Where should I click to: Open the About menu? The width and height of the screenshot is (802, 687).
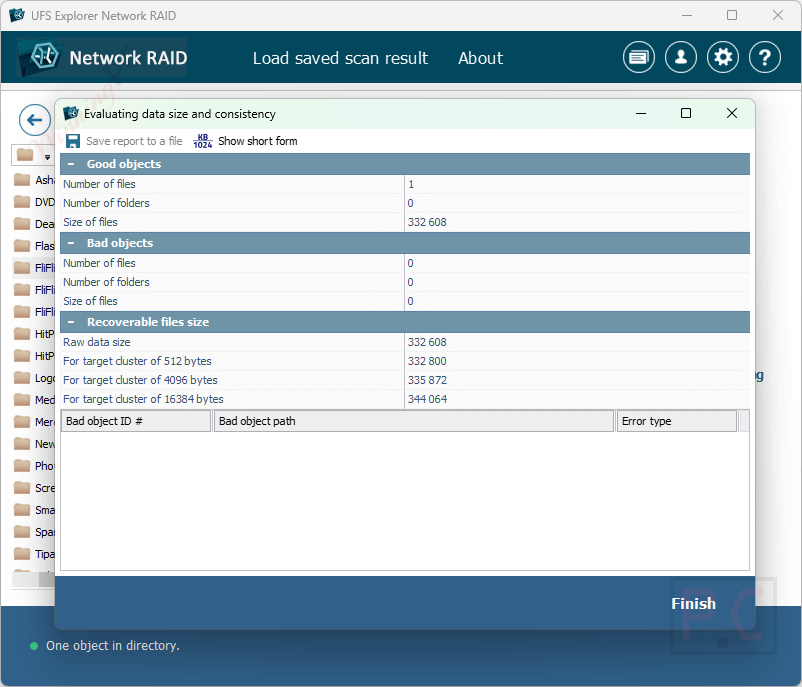pyautogui.click(x=480, y=58)
